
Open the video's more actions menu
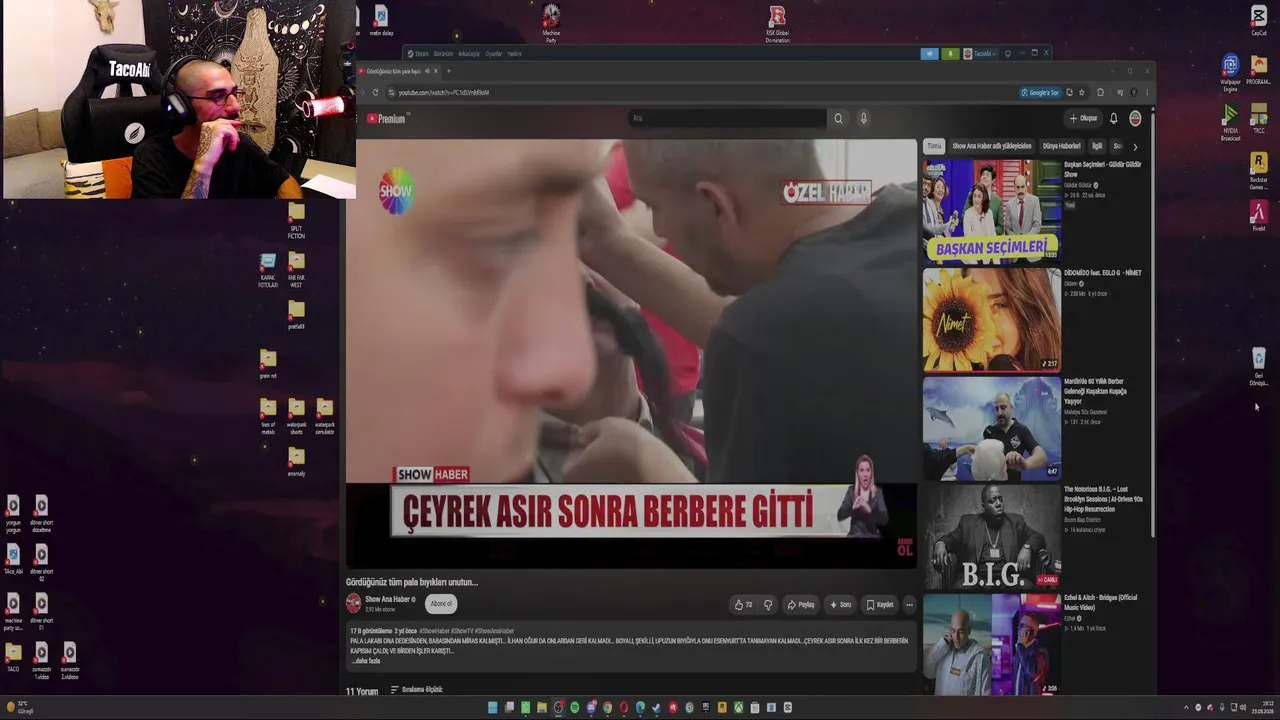click(x=909, y=605)
